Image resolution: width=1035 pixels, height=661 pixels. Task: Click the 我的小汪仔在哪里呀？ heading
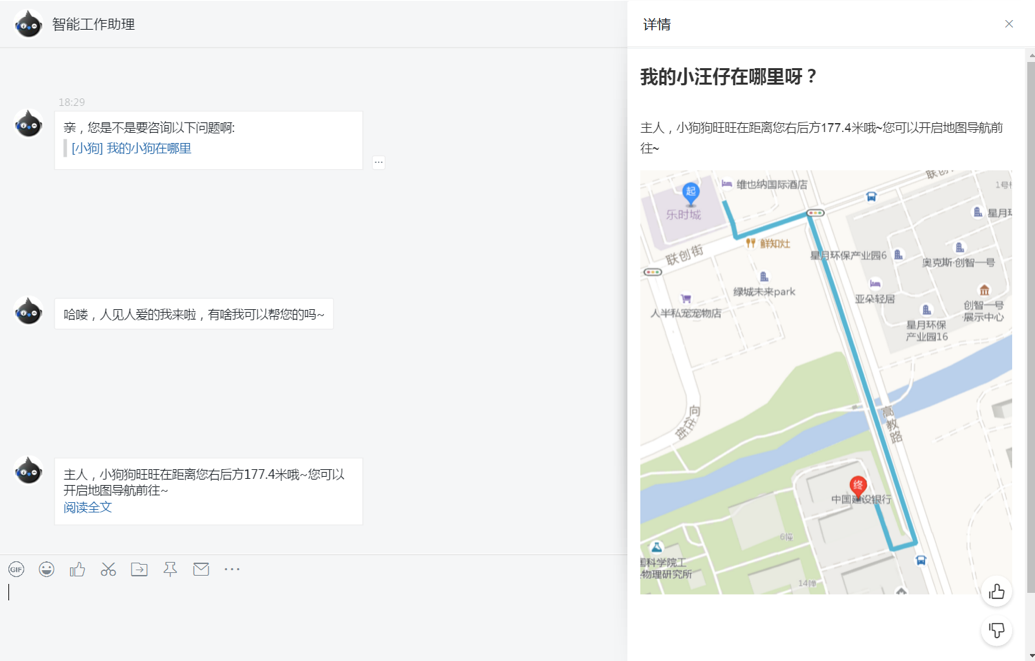pos(729,77)
